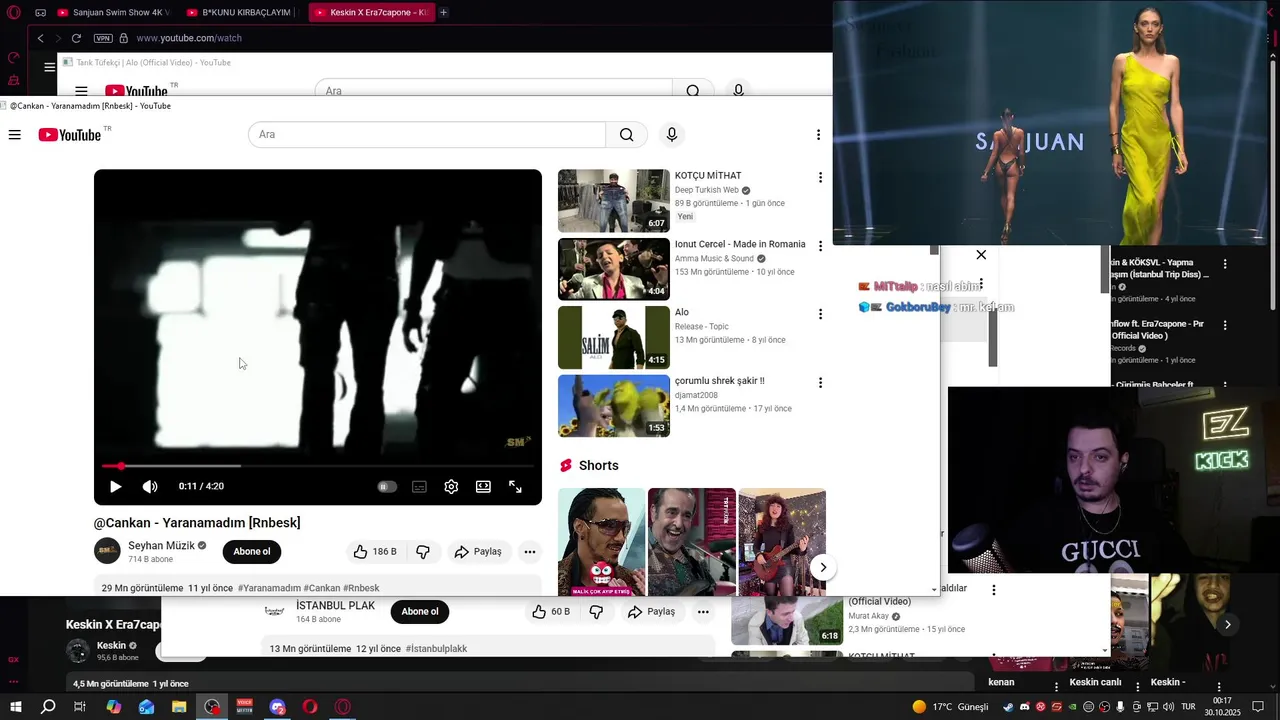Open a new browser tab
The image size is (1280, 720).
tap(444, 13)
